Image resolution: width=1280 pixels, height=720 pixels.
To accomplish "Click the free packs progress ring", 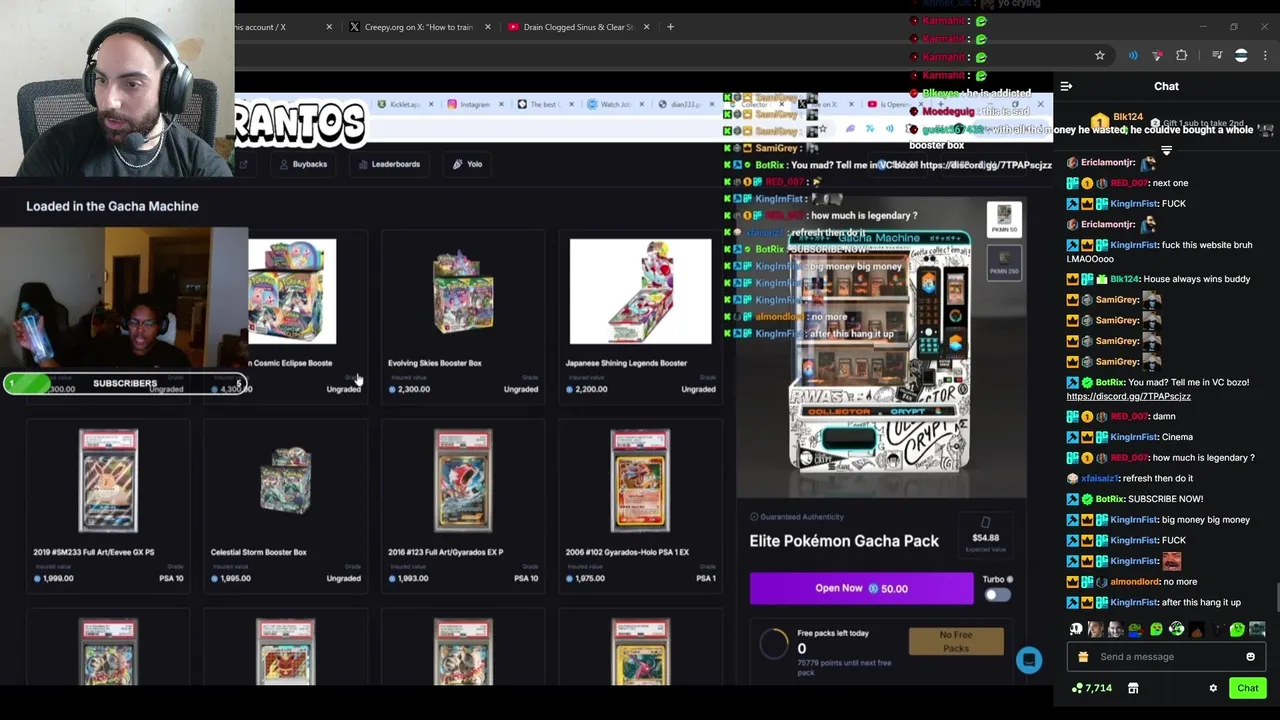I will click(x=773, y=643).
